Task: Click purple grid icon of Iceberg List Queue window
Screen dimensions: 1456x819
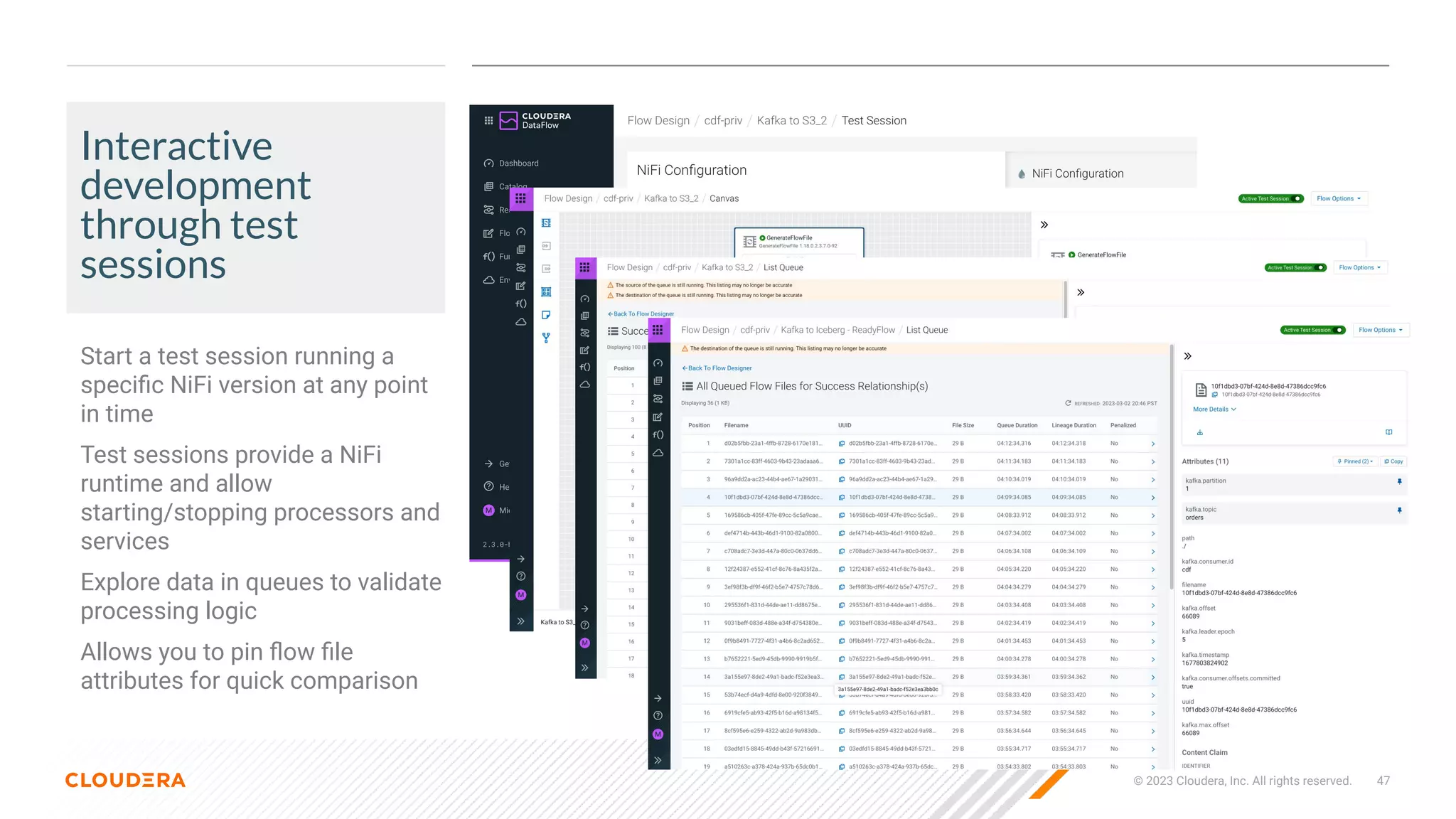Action: tap(658, 330)
